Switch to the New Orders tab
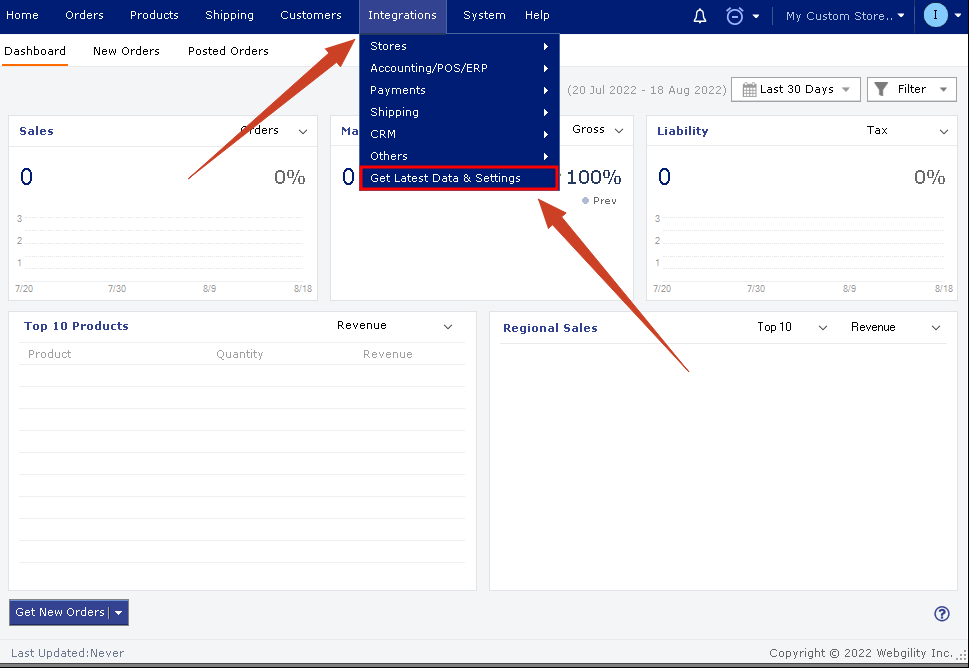 pos(126,51)
